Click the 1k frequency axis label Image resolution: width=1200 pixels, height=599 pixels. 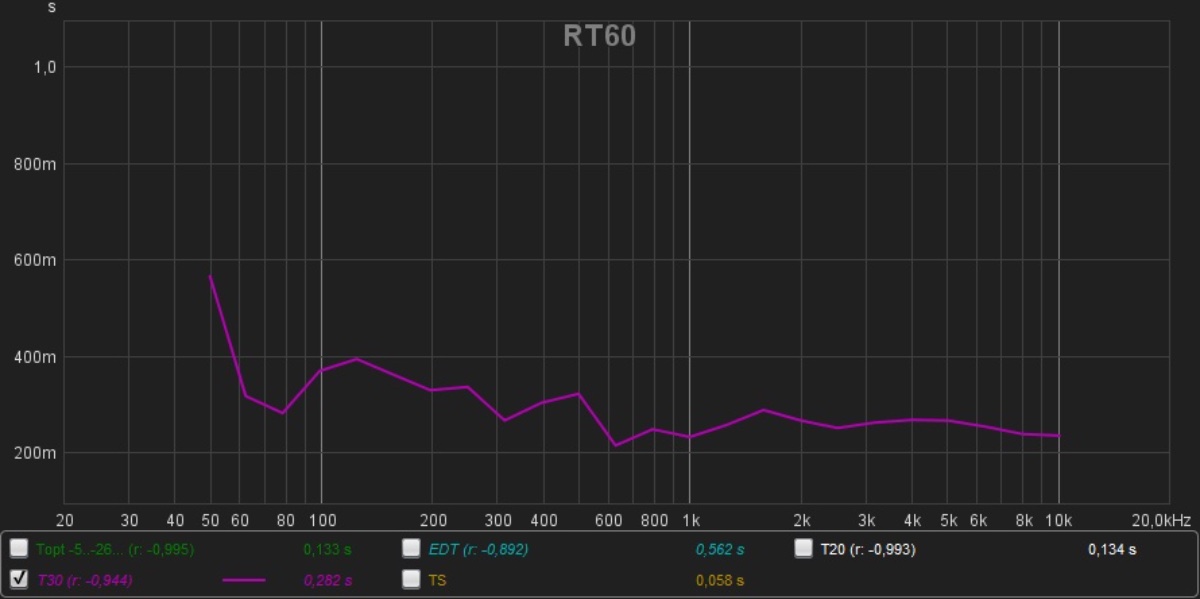pos(690,520)
